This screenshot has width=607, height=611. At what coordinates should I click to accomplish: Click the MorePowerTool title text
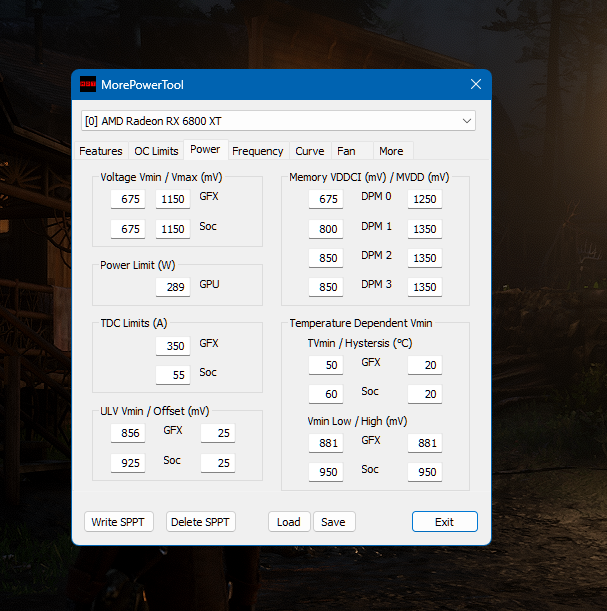tap(142, 85)
